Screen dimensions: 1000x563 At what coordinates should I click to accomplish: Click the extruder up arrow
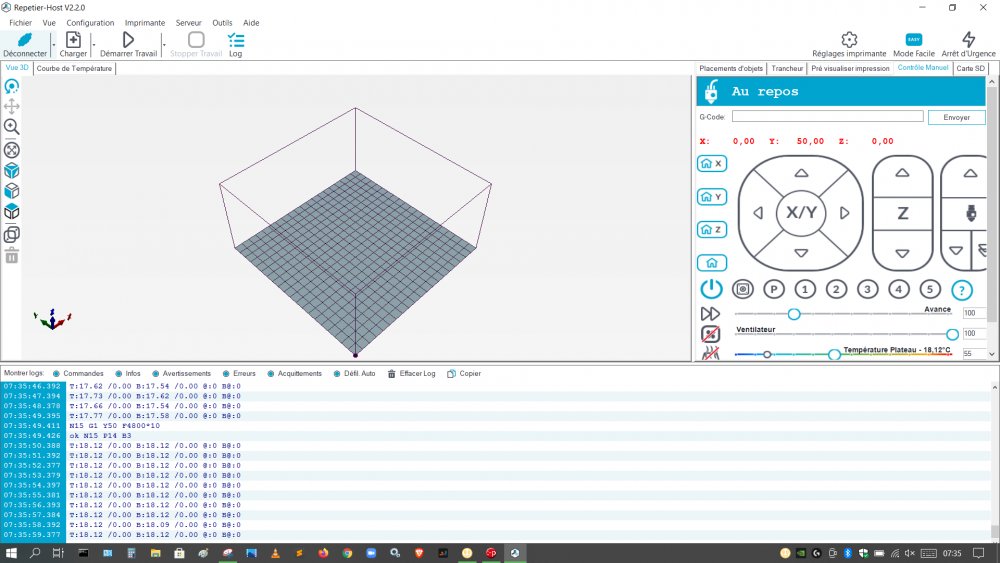[x=970, y=173]
